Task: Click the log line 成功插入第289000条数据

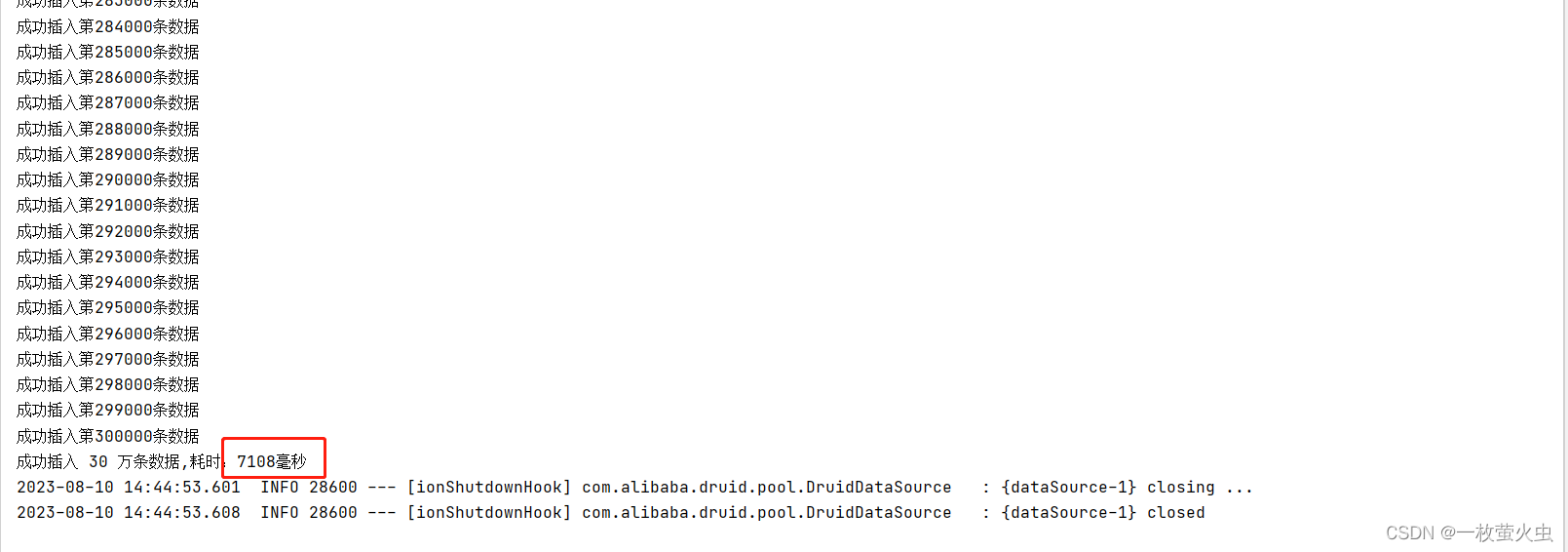Action: click(x=108, y=154)
